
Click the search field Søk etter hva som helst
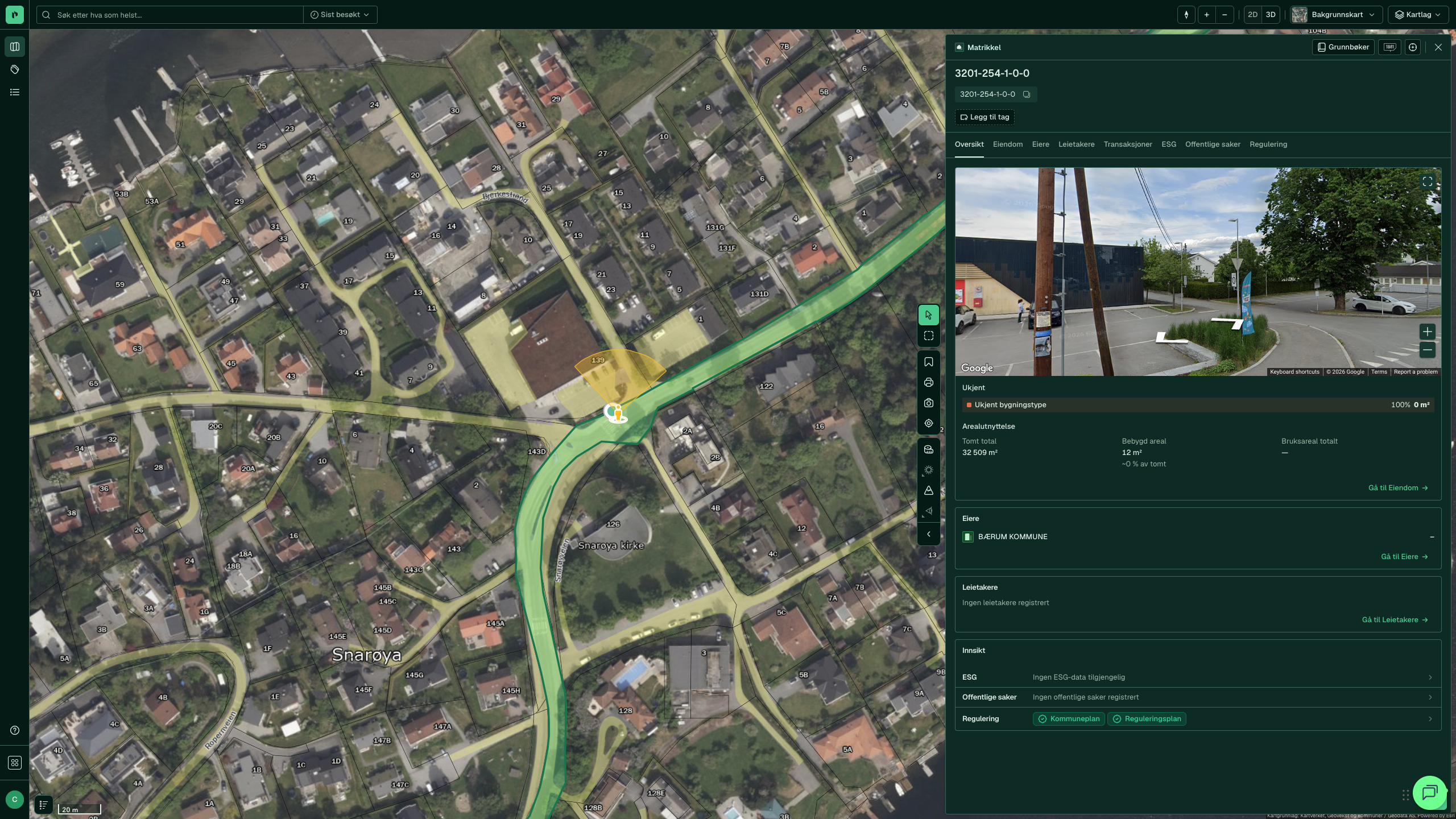pos(171,15)
